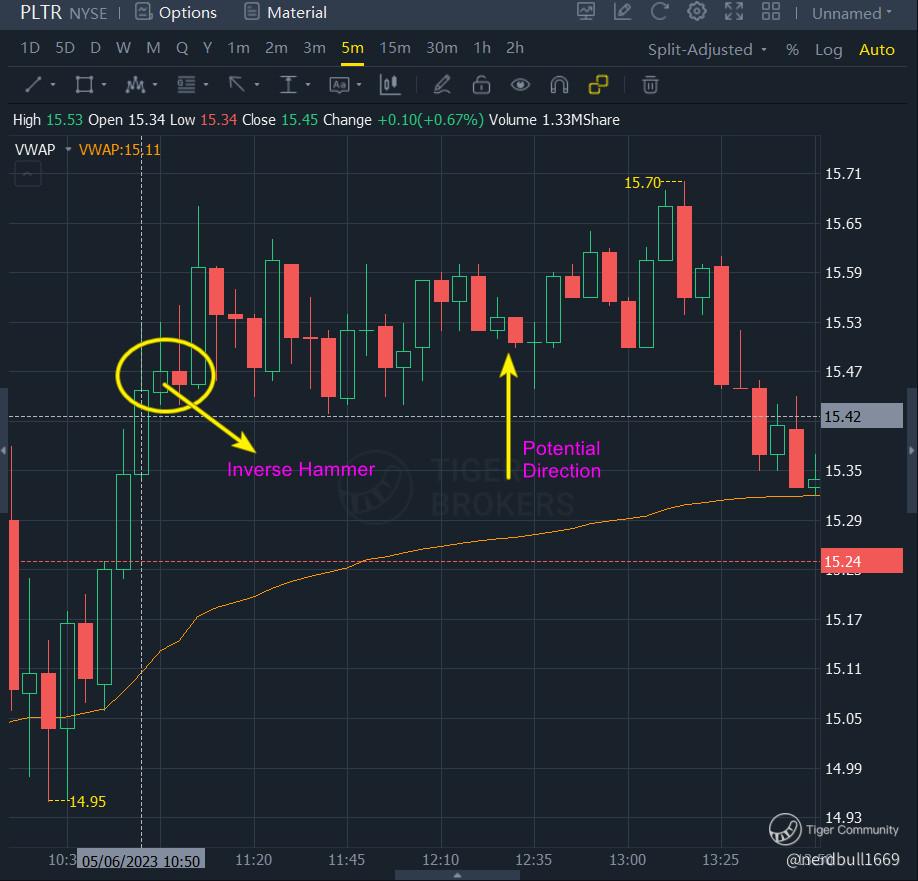Open the Unnamed layout dropdown

851,13
